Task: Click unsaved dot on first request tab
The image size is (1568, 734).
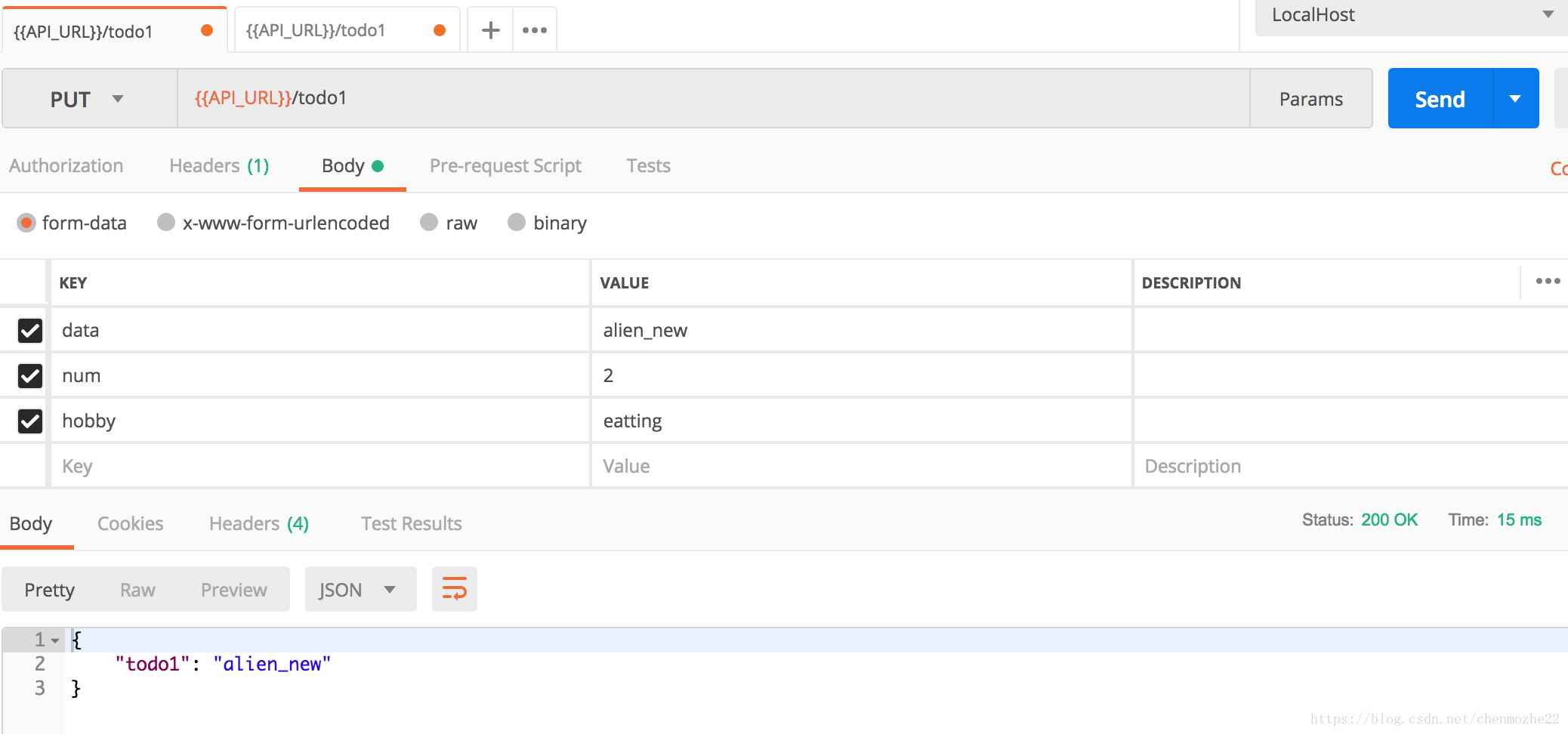Action: [x=207, y=30]
